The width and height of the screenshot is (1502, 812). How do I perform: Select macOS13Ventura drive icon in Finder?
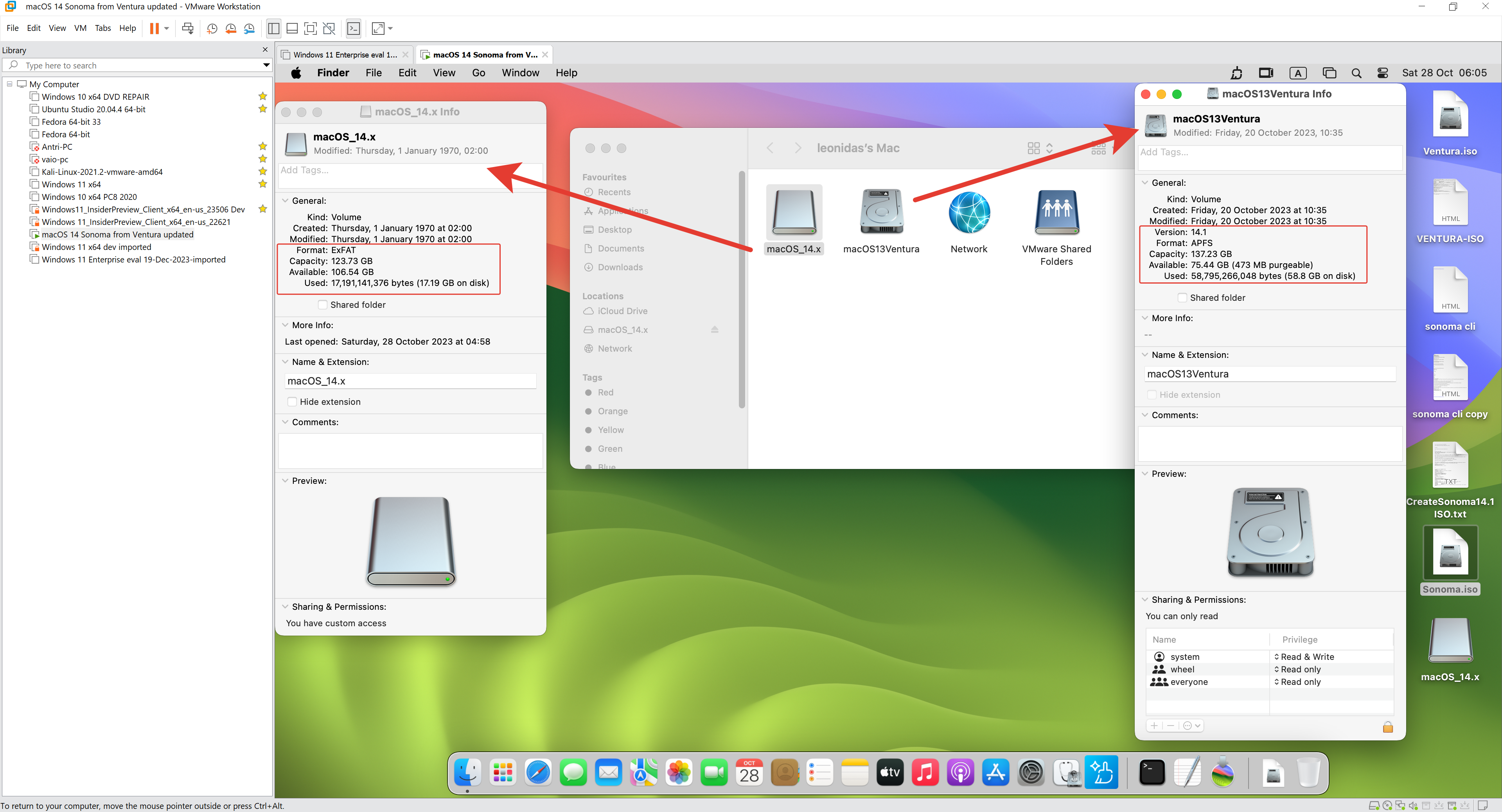pyautogui.click(x=881, y=212)
